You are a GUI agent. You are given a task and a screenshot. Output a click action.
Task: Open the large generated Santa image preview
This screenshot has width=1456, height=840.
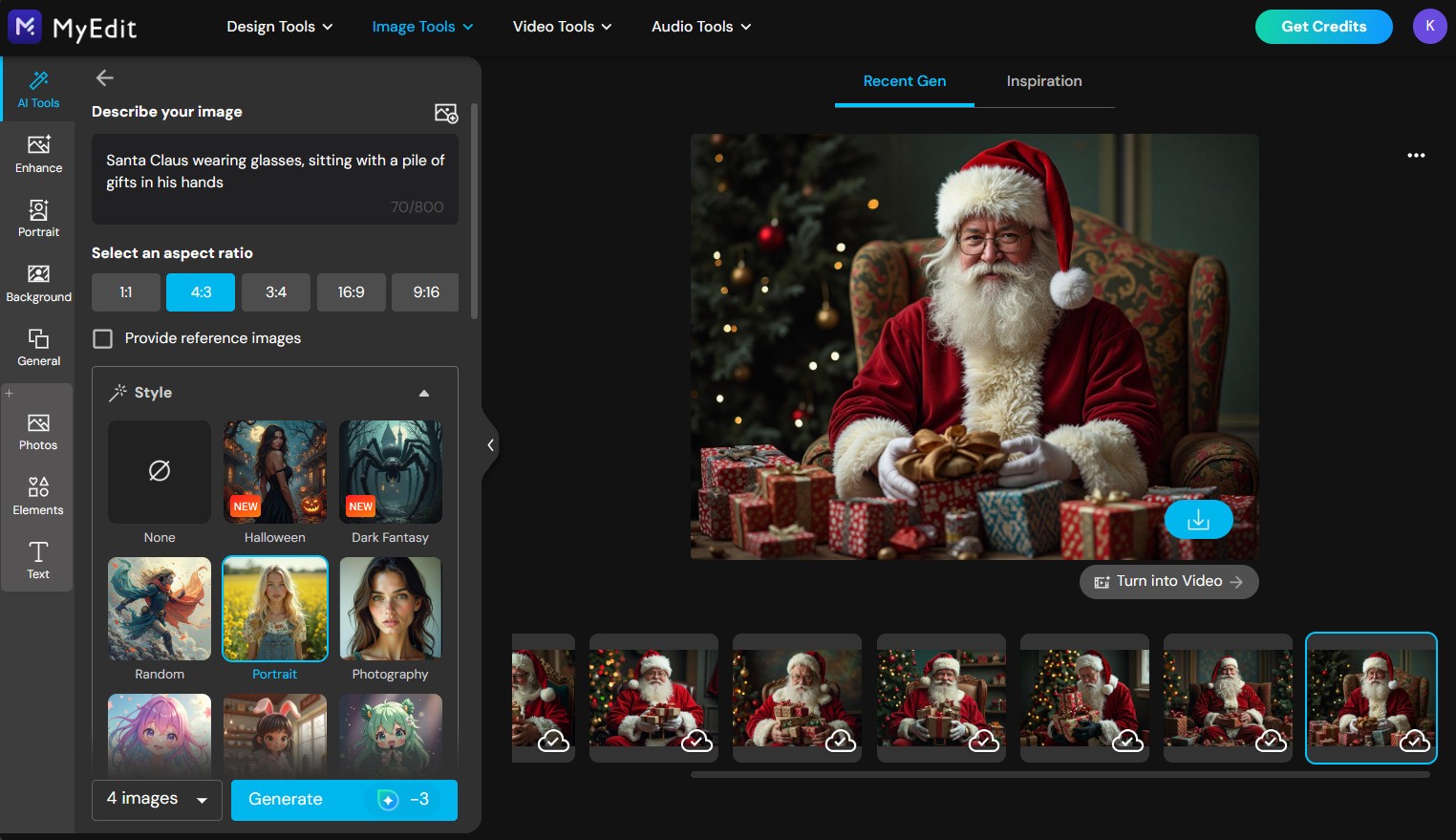(x=974, y=346)
